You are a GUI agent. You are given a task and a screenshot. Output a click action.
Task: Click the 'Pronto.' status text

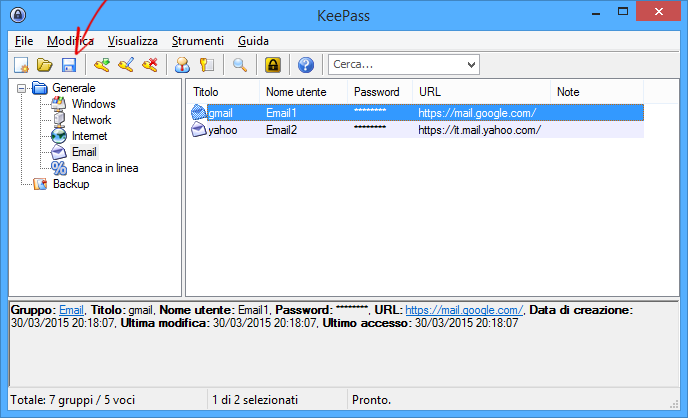tap(371, 400)
